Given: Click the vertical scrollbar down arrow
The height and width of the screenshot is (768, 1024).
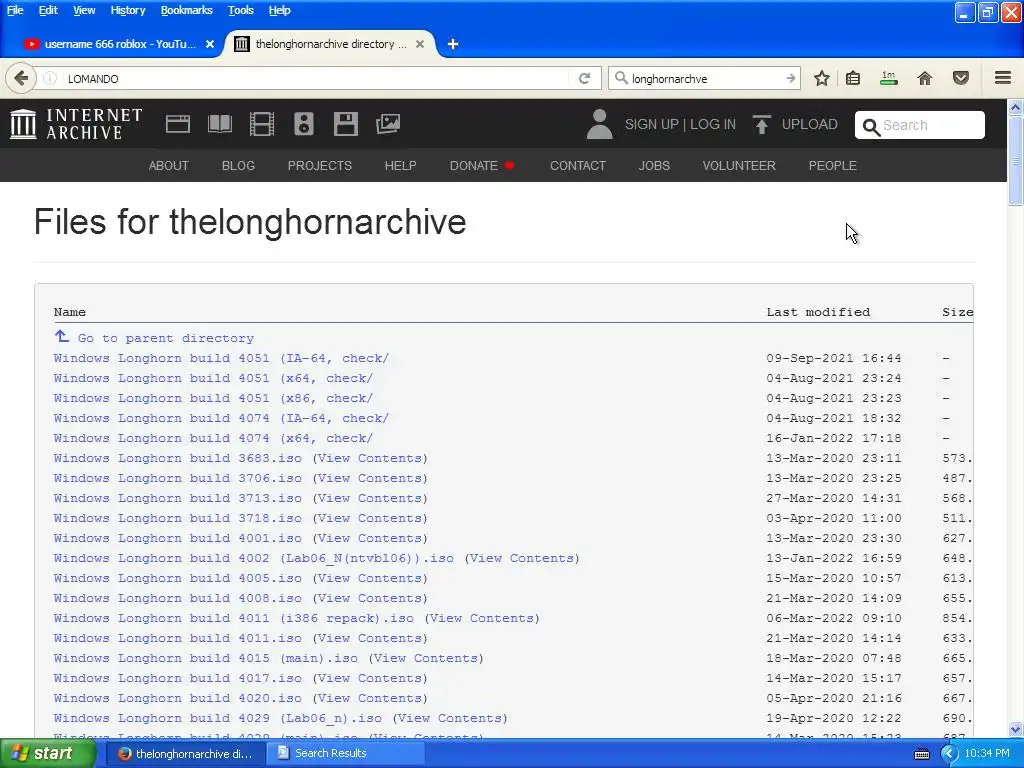Looking at the screenshot, I should pyautogui.click(x=1016, y=729).
